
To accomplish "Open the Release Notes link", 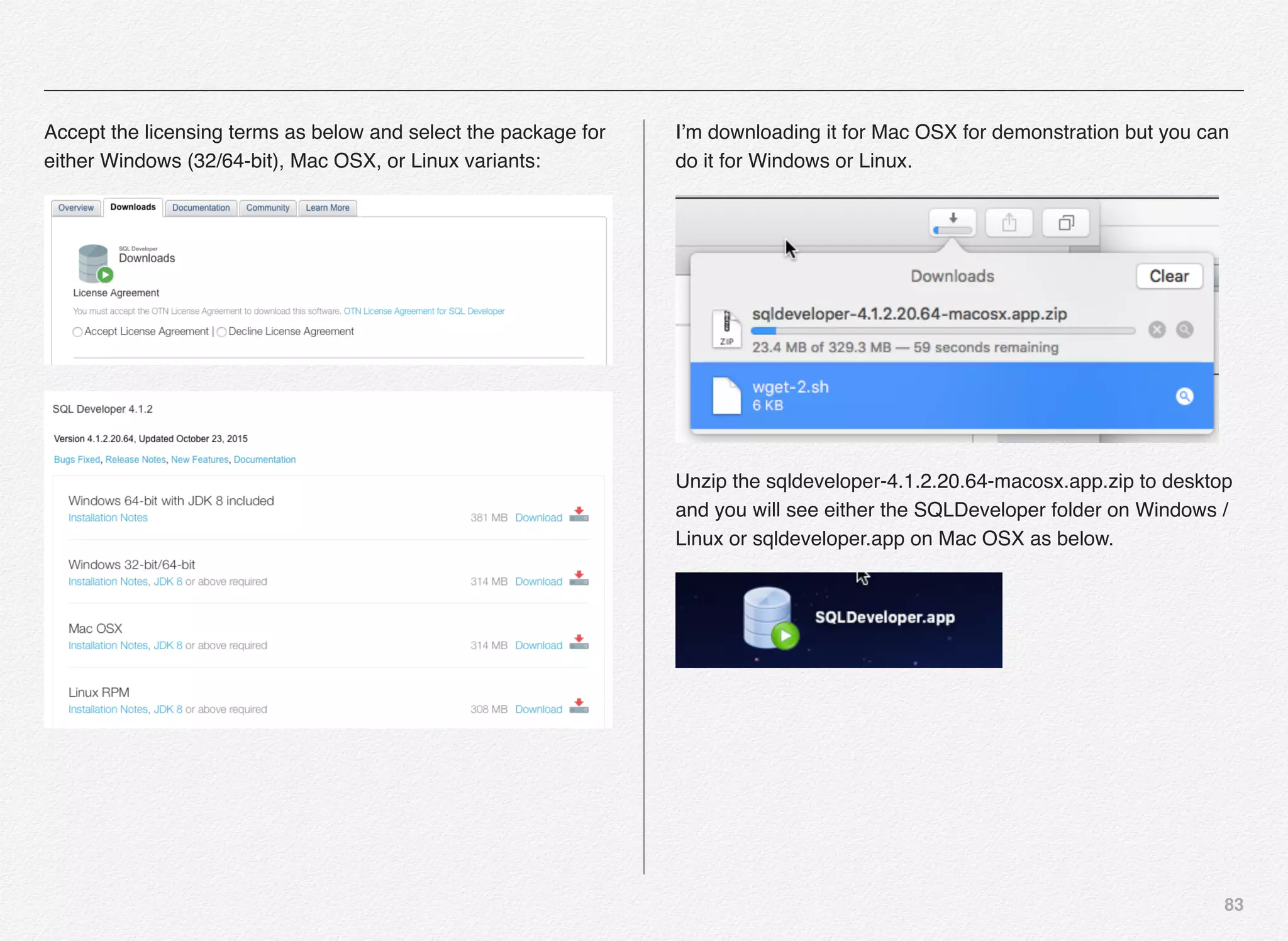I will (x=136, y=460).
